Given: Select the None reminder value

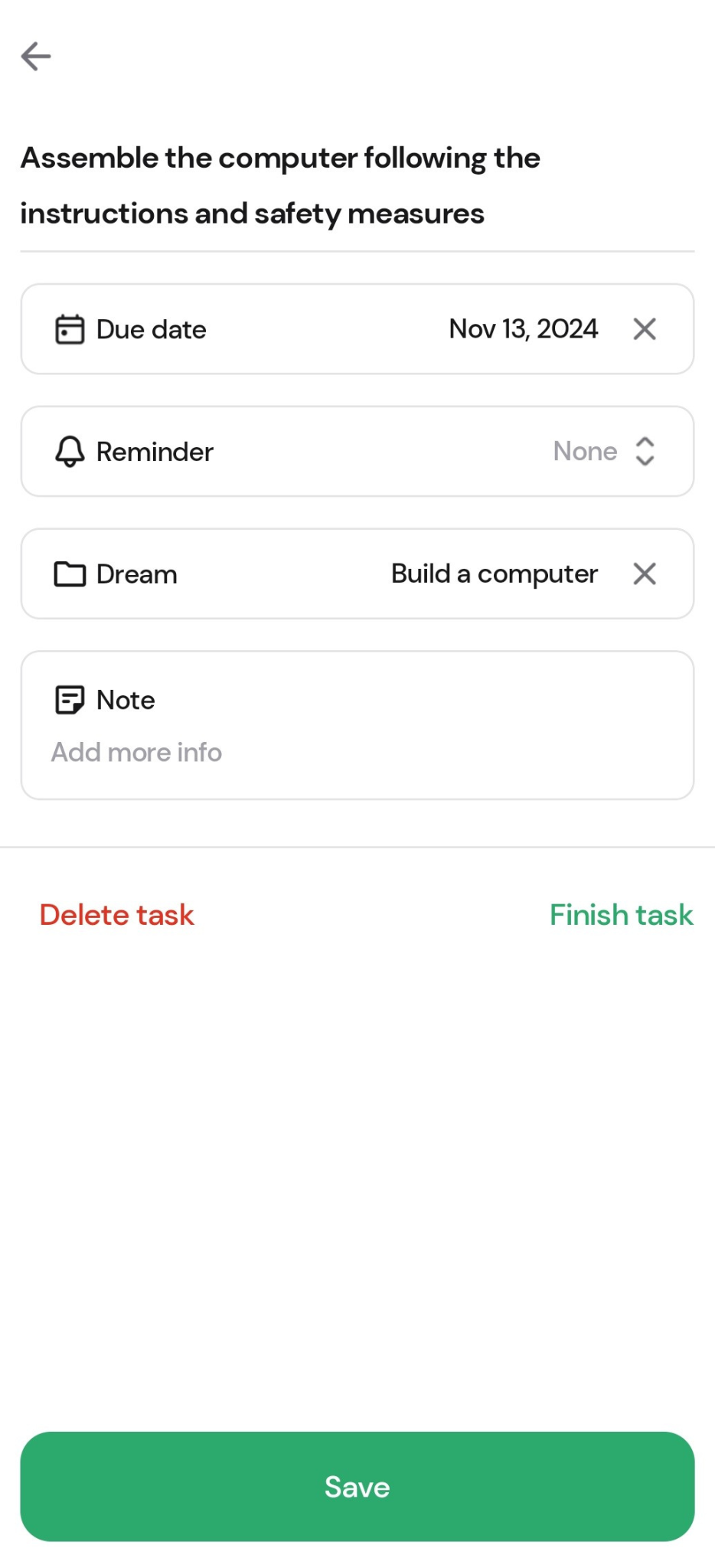Looking at the screenshot, I should point(585,452).
